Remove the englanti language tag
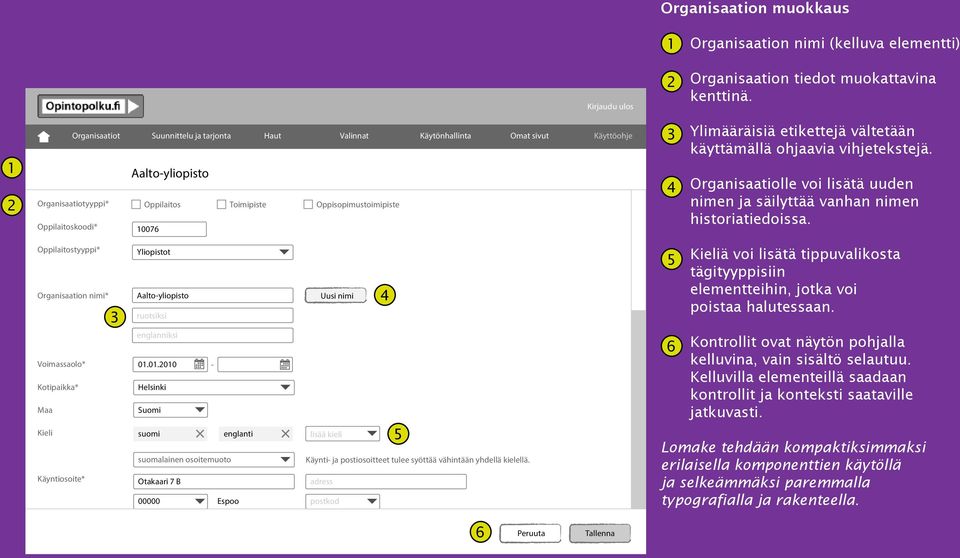This screenshot has height=558, width=960. 285,434
